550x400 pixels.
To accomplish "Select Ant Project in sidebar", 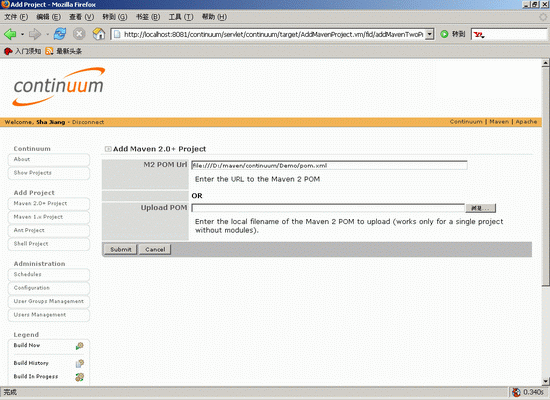I will click(49, 231).
